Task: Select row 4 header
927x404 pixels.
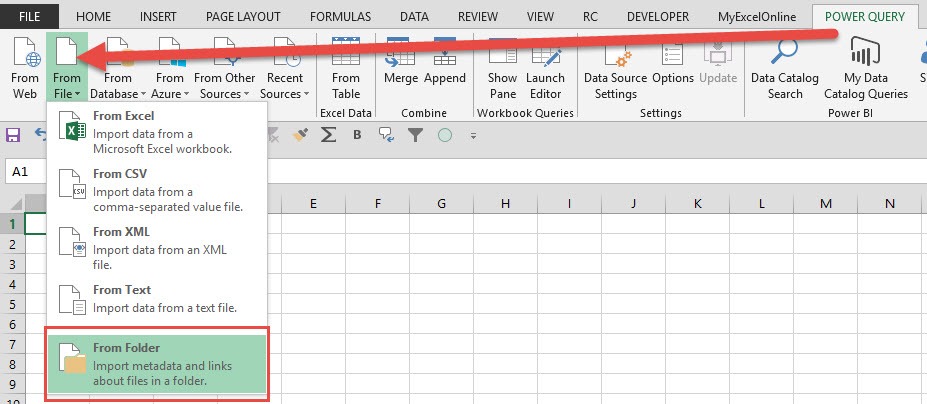Action: pyautogui.click(x=12, y=283)
